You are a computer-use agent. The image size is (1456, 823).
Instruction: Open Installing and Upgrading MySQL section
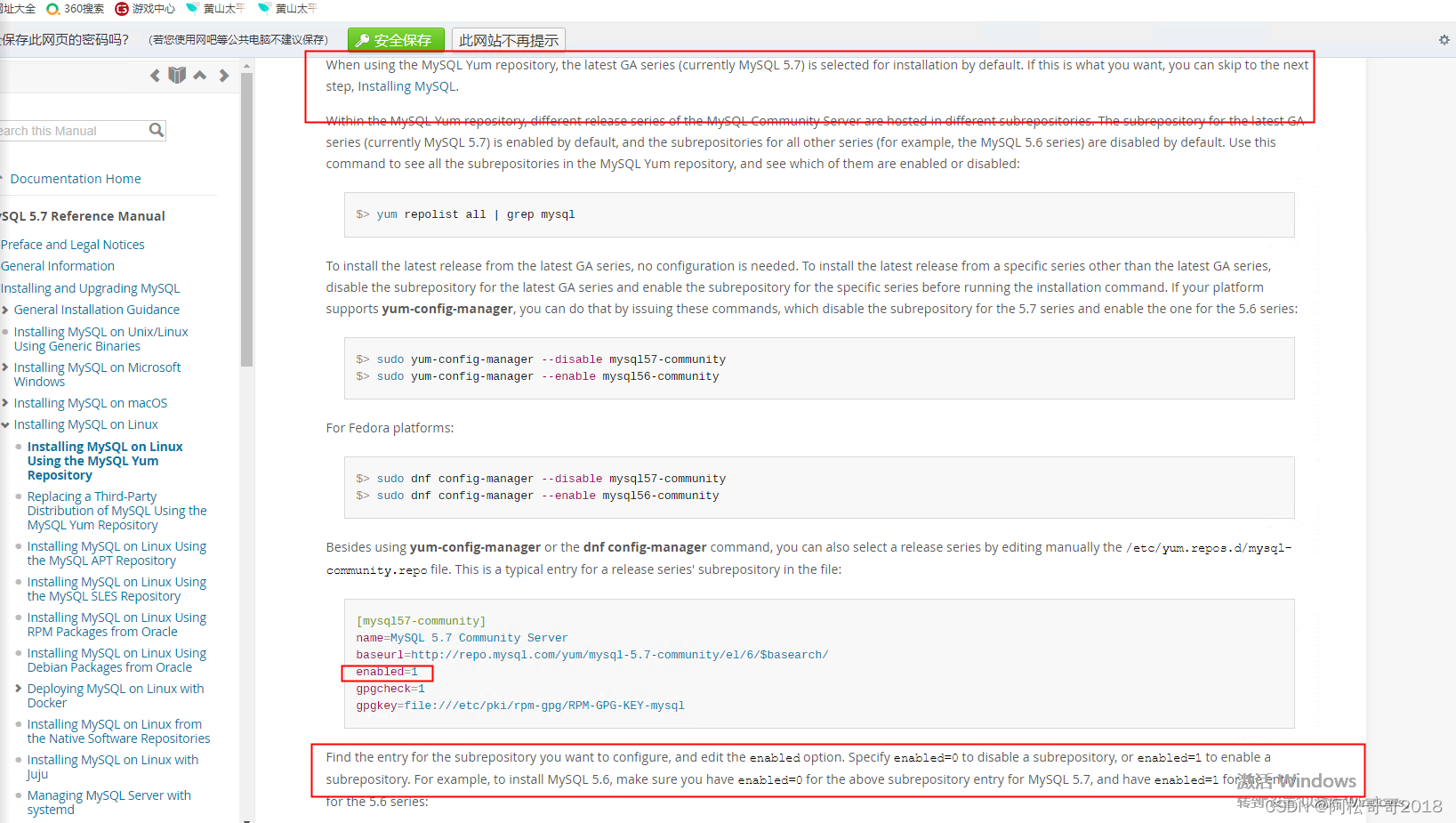point(90,288)
